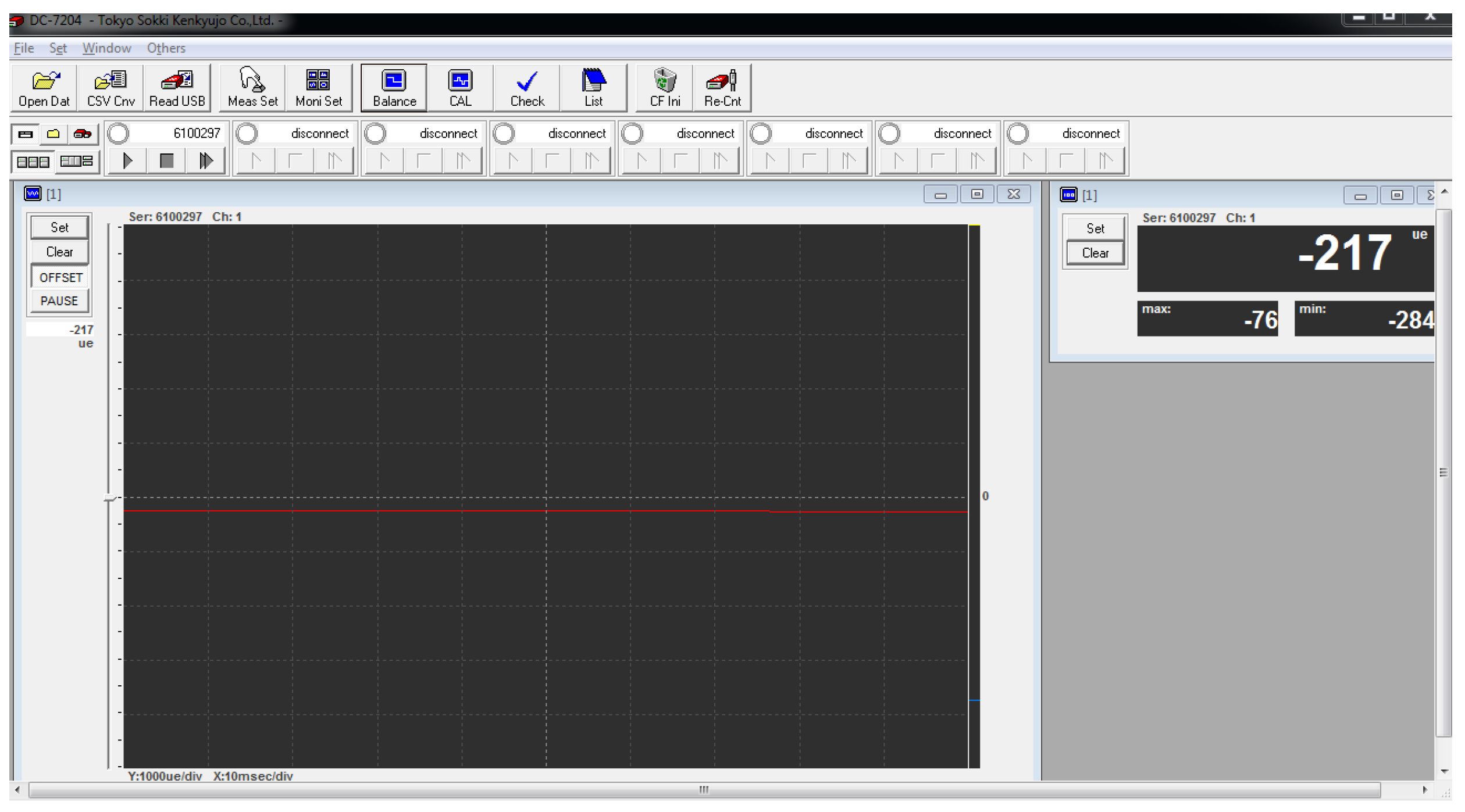Image resolution: width=1465 pixels, height=812 pixels.
Task: Open the List notebook icon
Action: 593,87
